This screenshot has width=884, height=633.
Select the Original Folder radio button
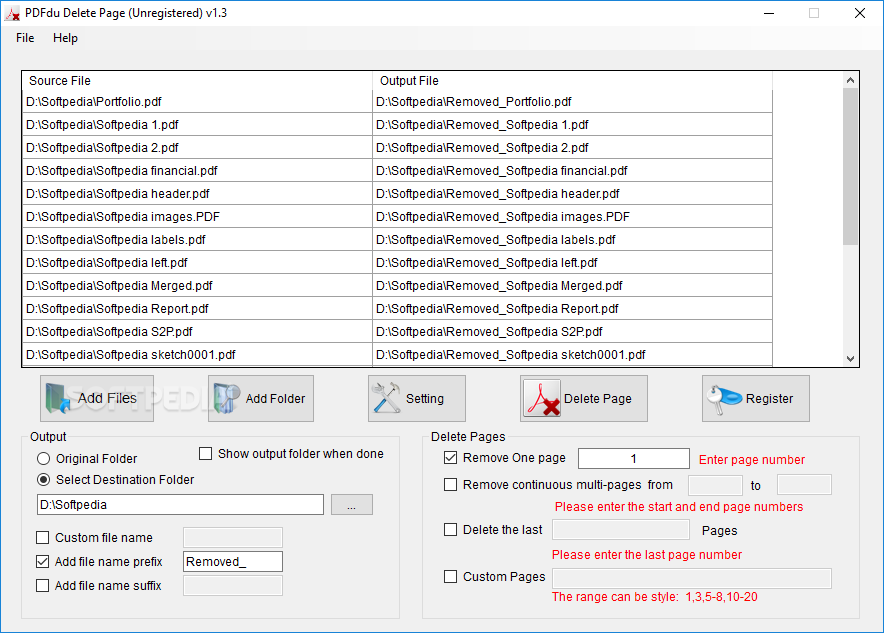[43, 459]
